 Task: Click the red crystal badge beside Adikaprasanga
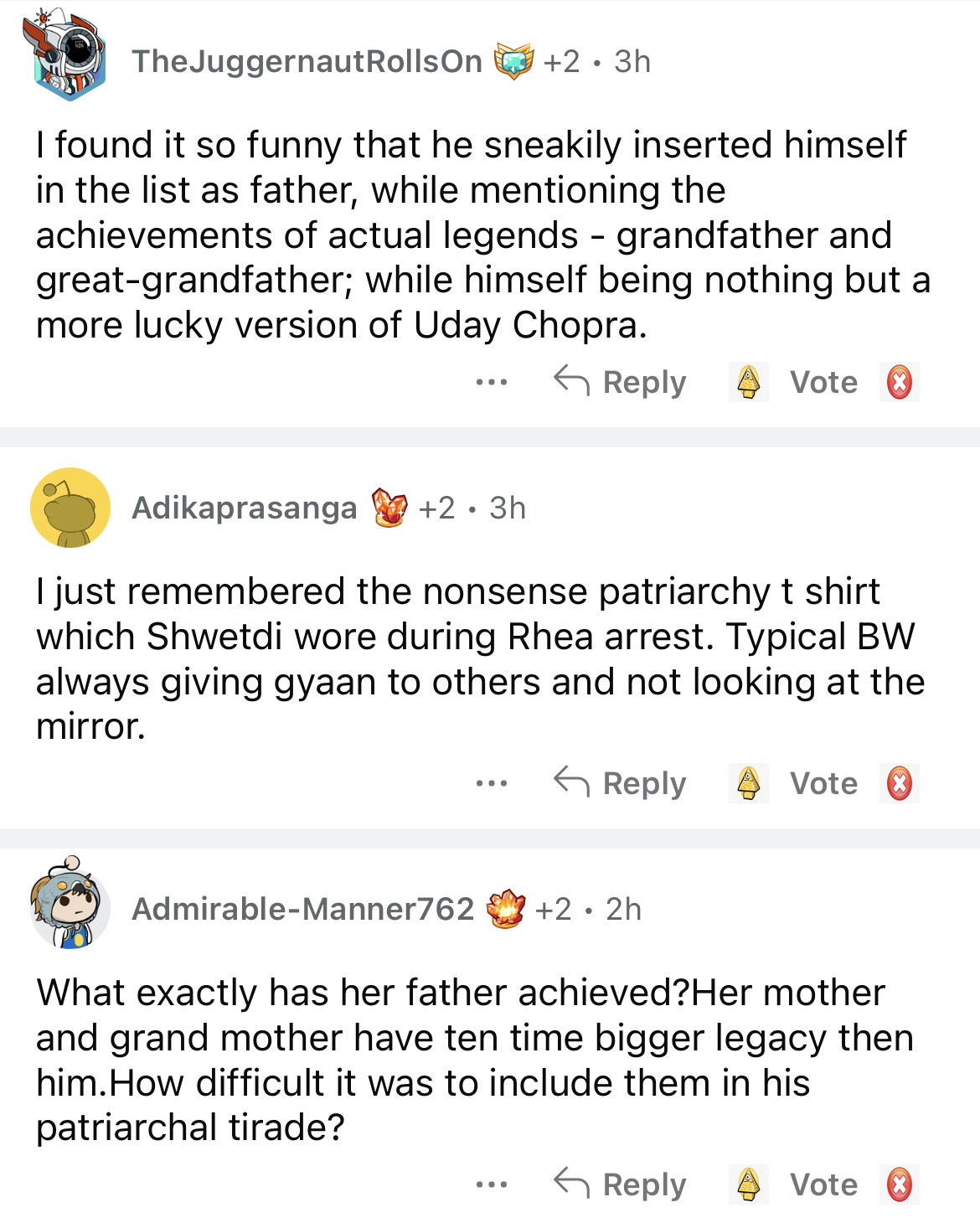(389, 507)
